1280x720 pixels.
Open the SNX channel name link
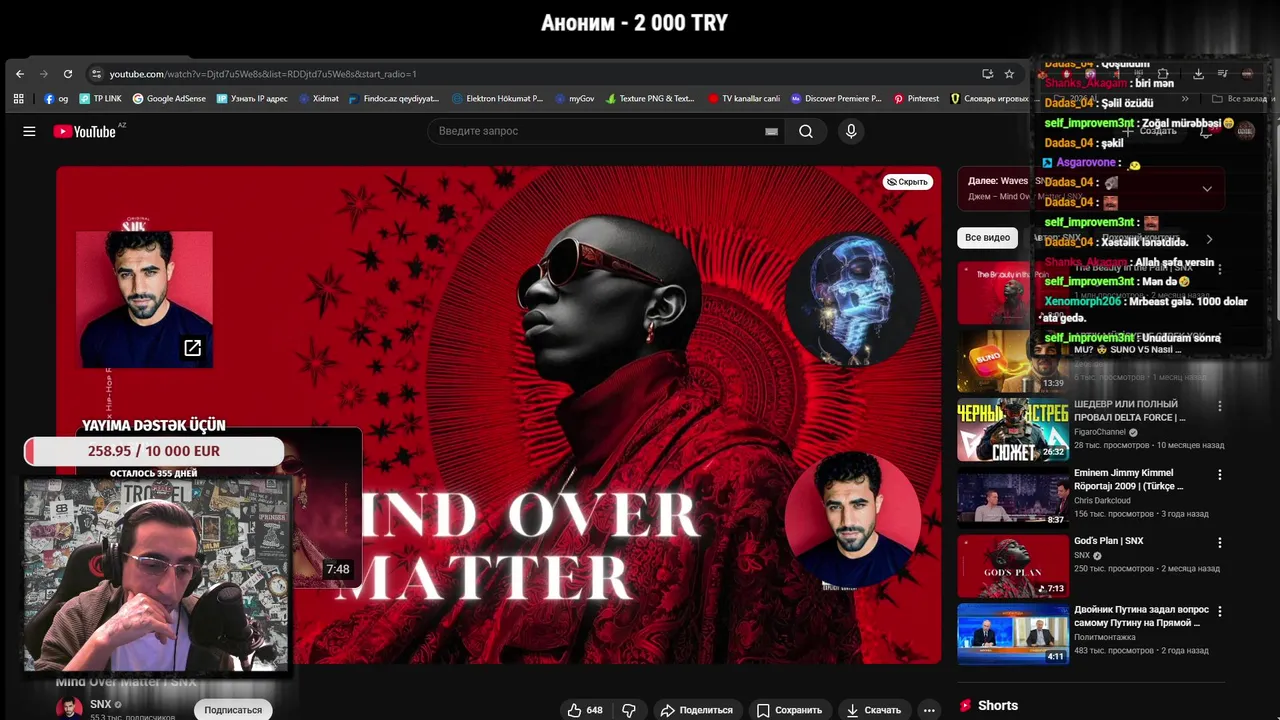(x=100, y=704)
